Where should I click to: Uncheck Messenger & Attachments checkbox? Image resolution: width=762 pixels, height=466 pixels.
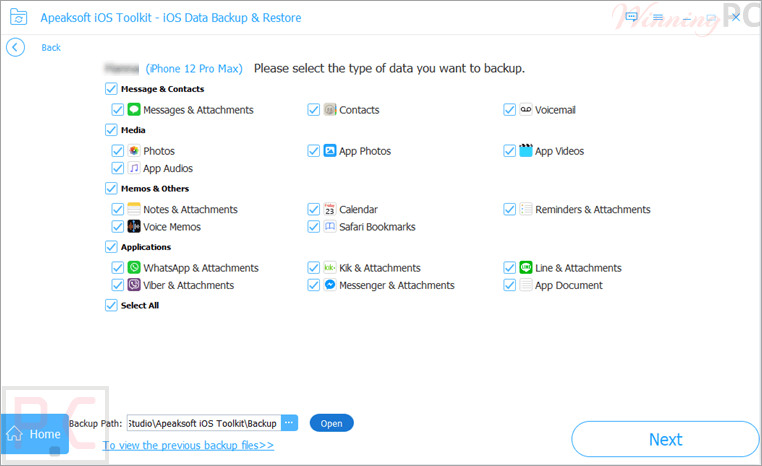(x=313, y=285)
